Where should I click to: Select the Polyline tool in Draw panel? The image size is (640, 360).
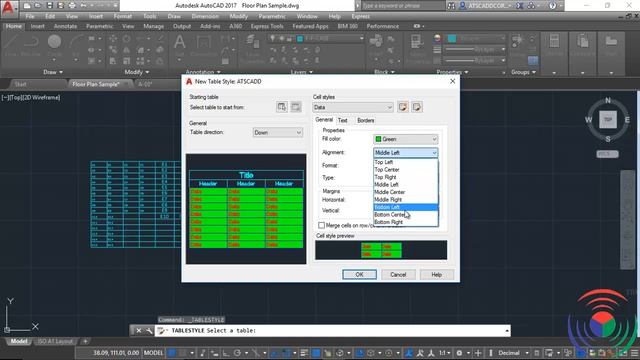[31, 42]
